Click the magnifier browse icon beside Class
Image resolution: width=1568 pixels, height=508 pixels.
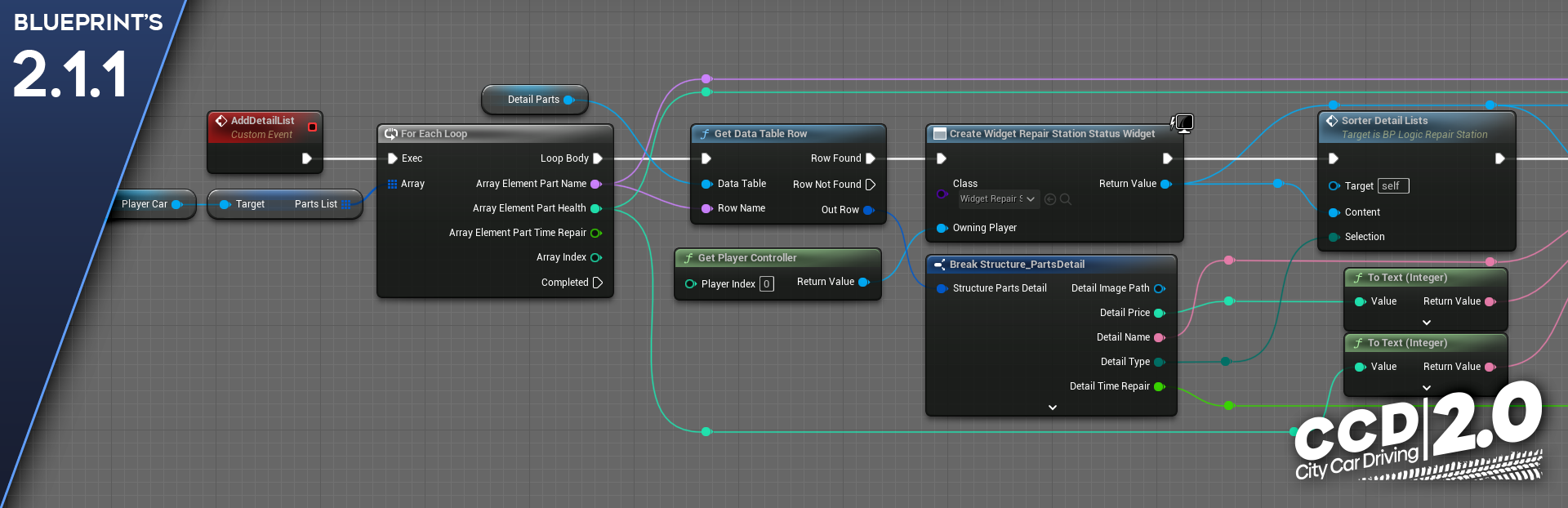point(1066,199)
